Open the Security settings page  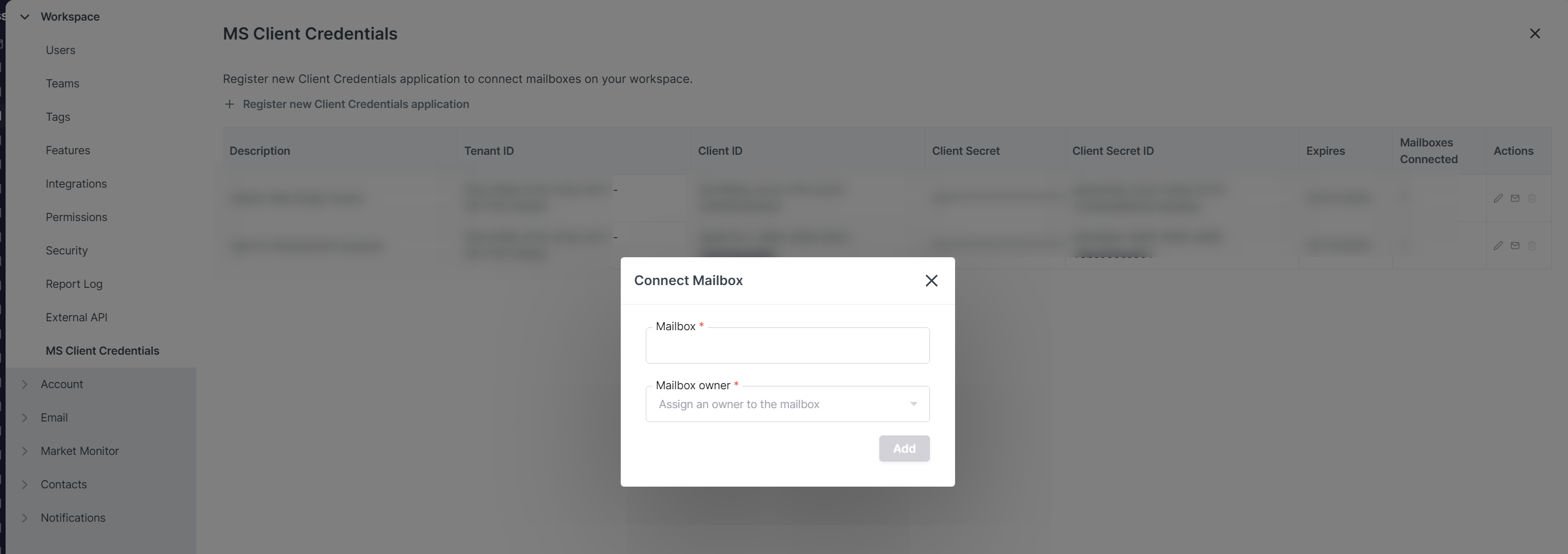pyautogui.click(x=67, y=250)
